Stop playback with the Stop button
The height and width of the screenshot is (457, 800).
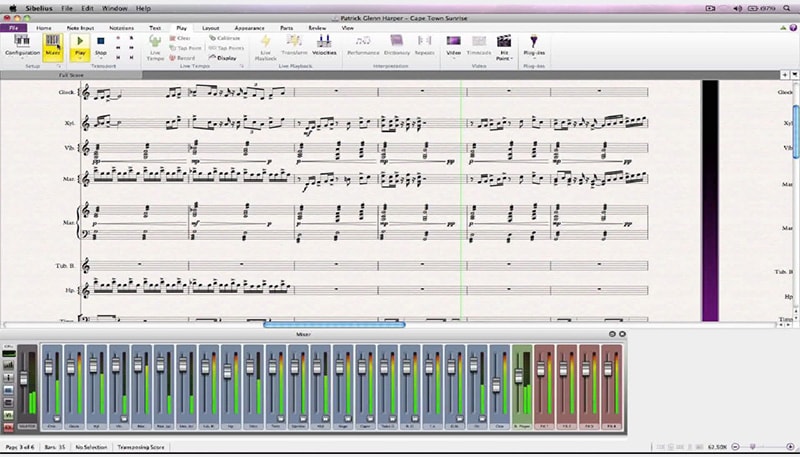tap(101, 41)
